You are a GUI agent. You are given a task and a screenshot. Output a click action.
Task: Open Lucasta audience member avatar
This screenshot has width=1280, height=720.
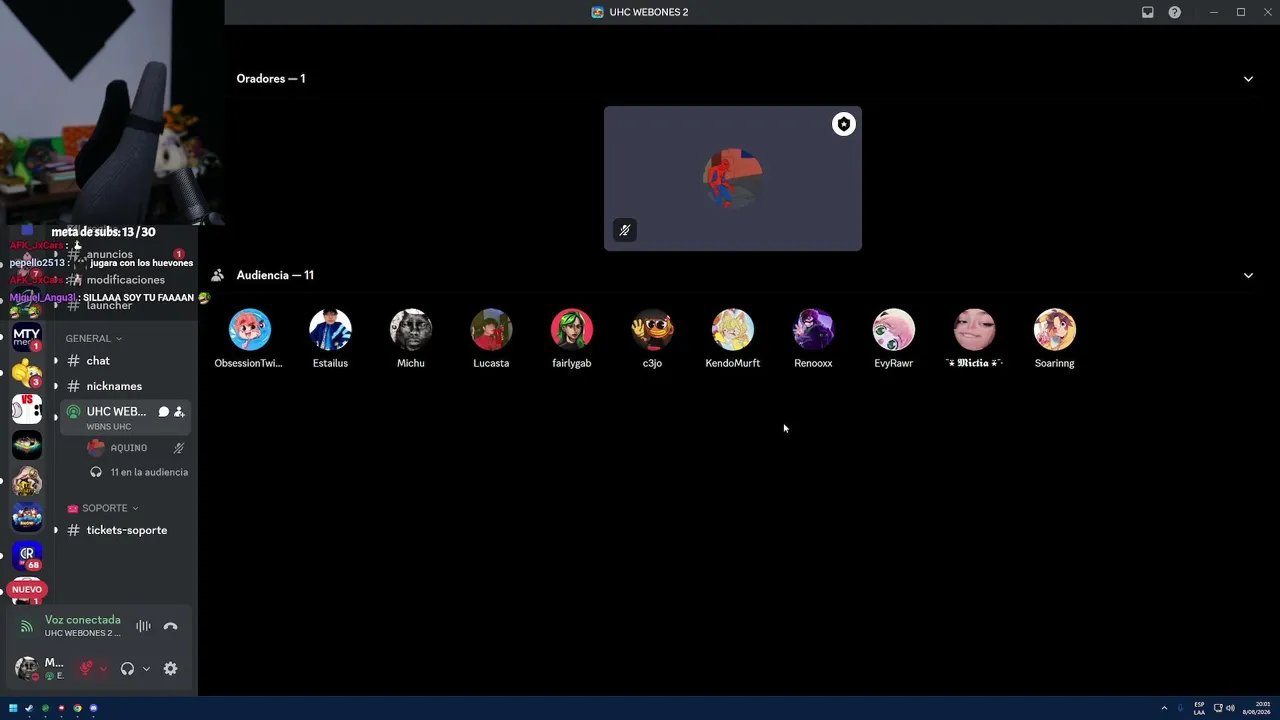(491, 329)
